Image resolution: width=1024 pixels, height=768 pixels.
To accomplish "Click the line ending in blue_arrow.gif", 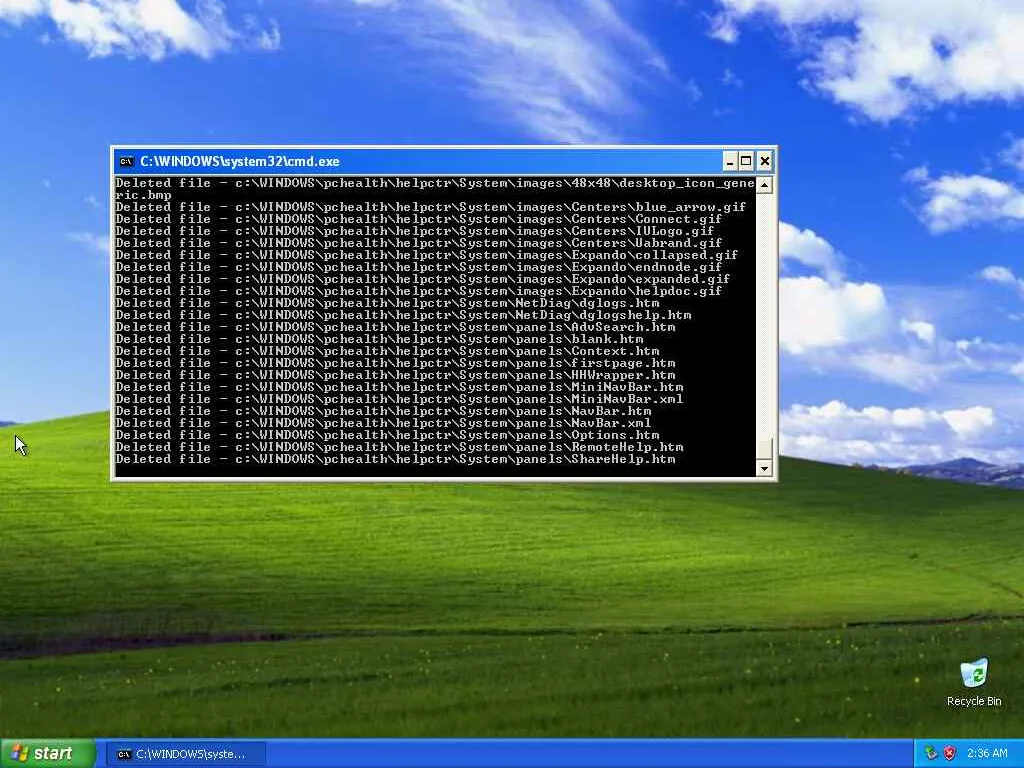I will (430, 207).
